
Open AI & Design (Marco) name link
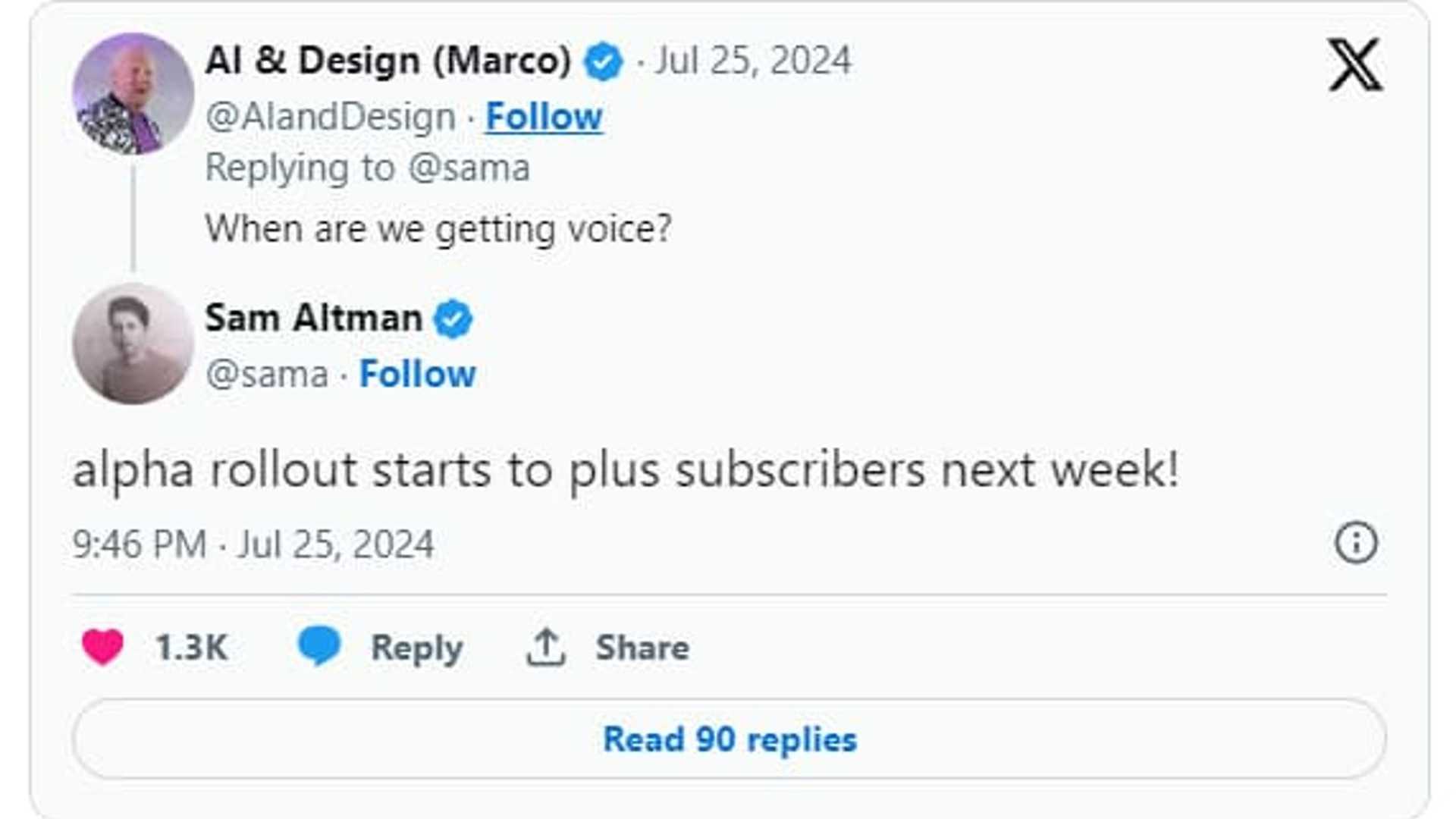click(388, 61)
